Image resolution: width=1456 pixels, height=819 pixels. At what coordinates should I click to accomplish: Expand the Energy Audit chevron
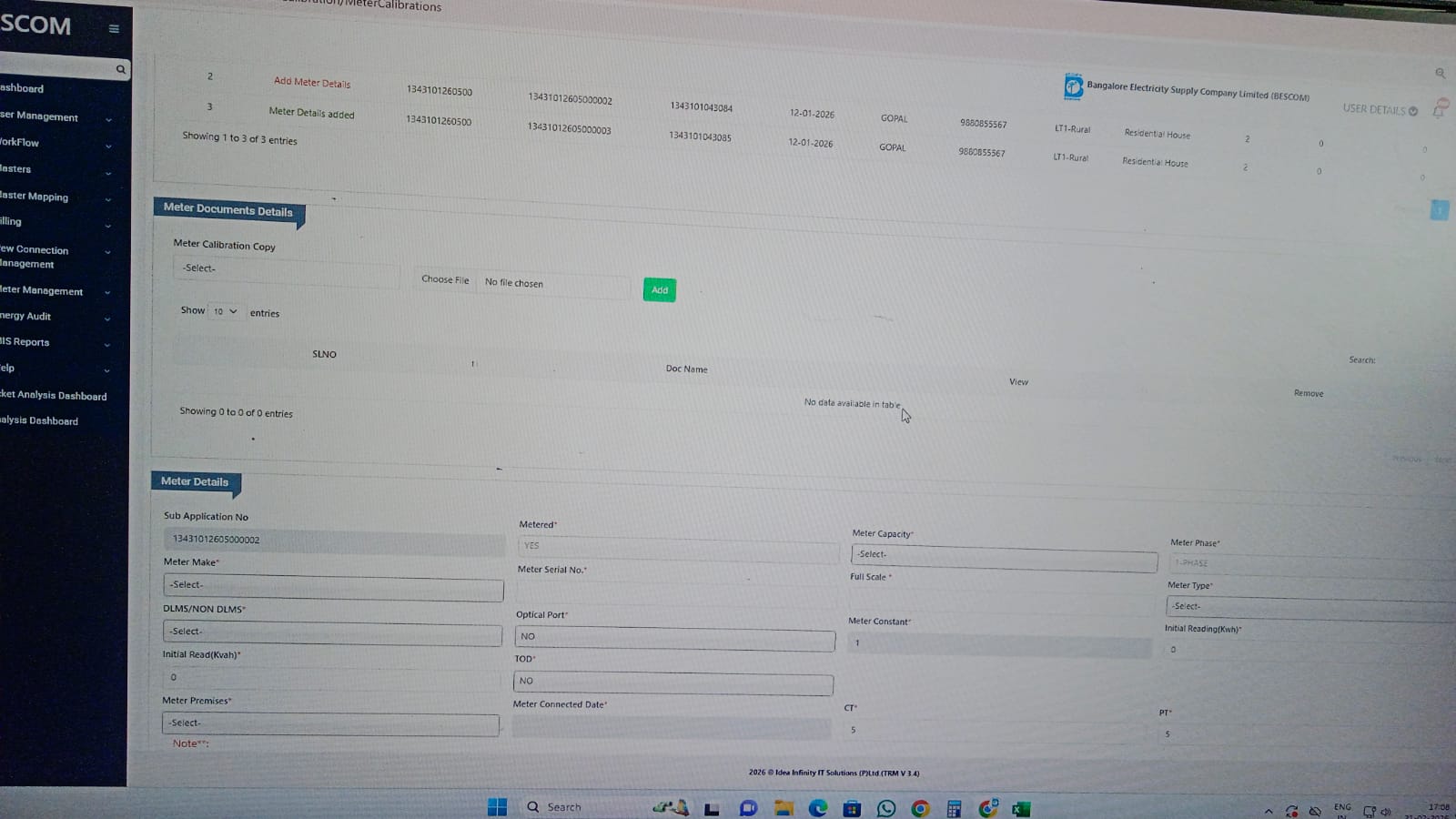pyautogui.click(x=107, y=318)
